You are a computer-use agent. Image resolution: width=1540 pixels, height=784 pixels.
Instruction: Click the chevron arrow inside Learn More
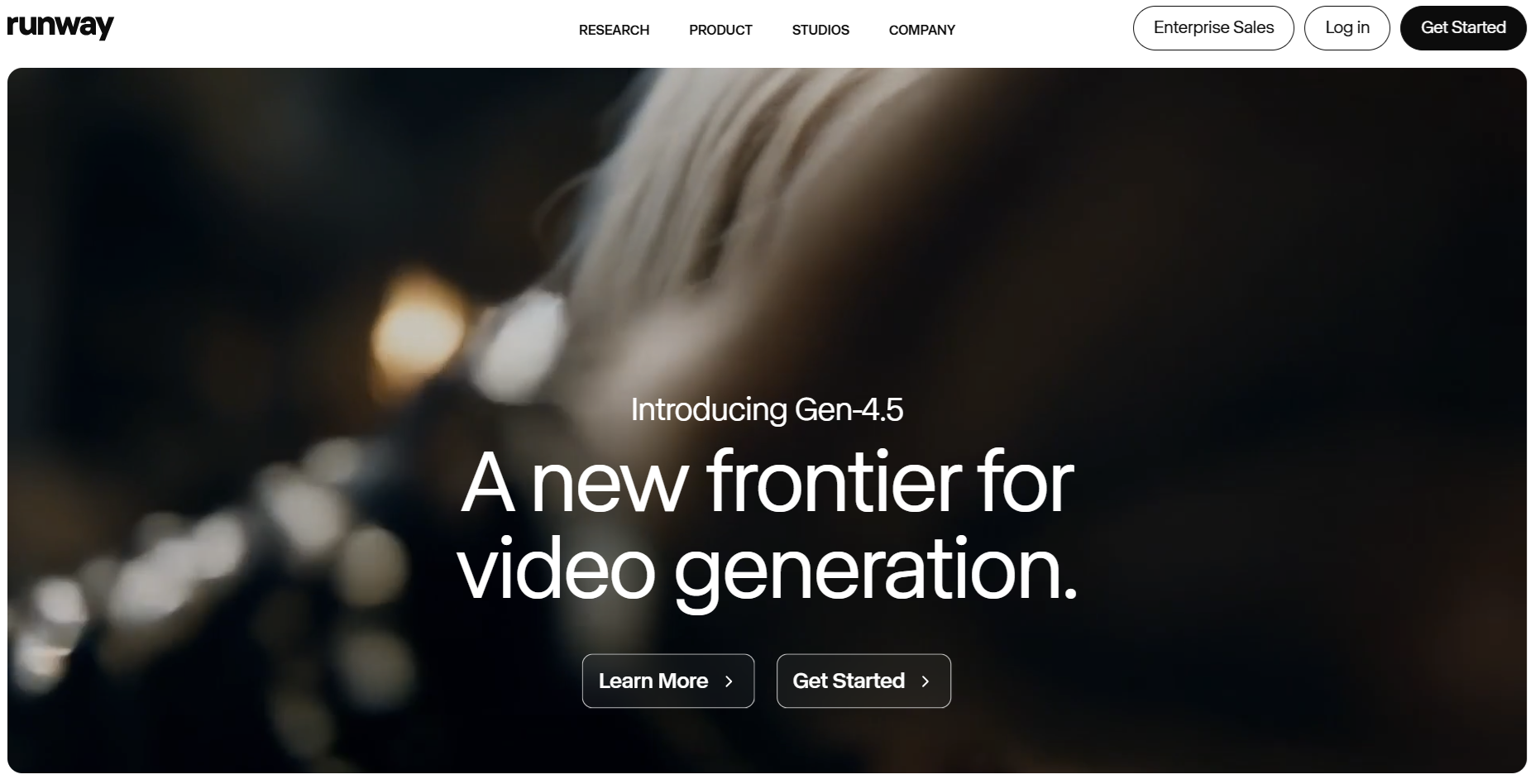click(x=729, y=681)
